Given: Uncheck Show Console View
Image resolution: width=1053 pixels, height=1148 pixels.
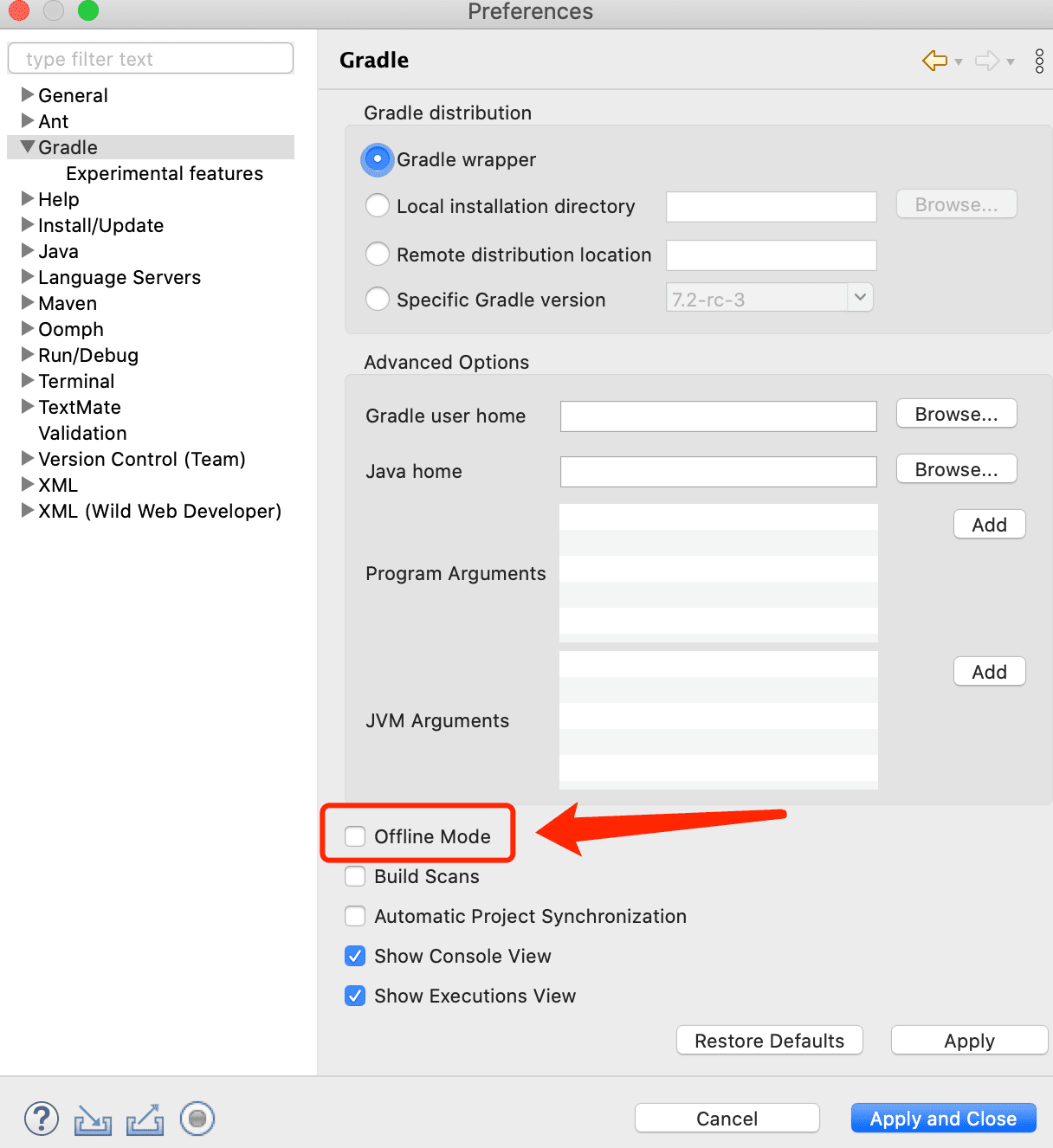Looking at the screenshot, I should pyautogui.click(x=355, y=956).
